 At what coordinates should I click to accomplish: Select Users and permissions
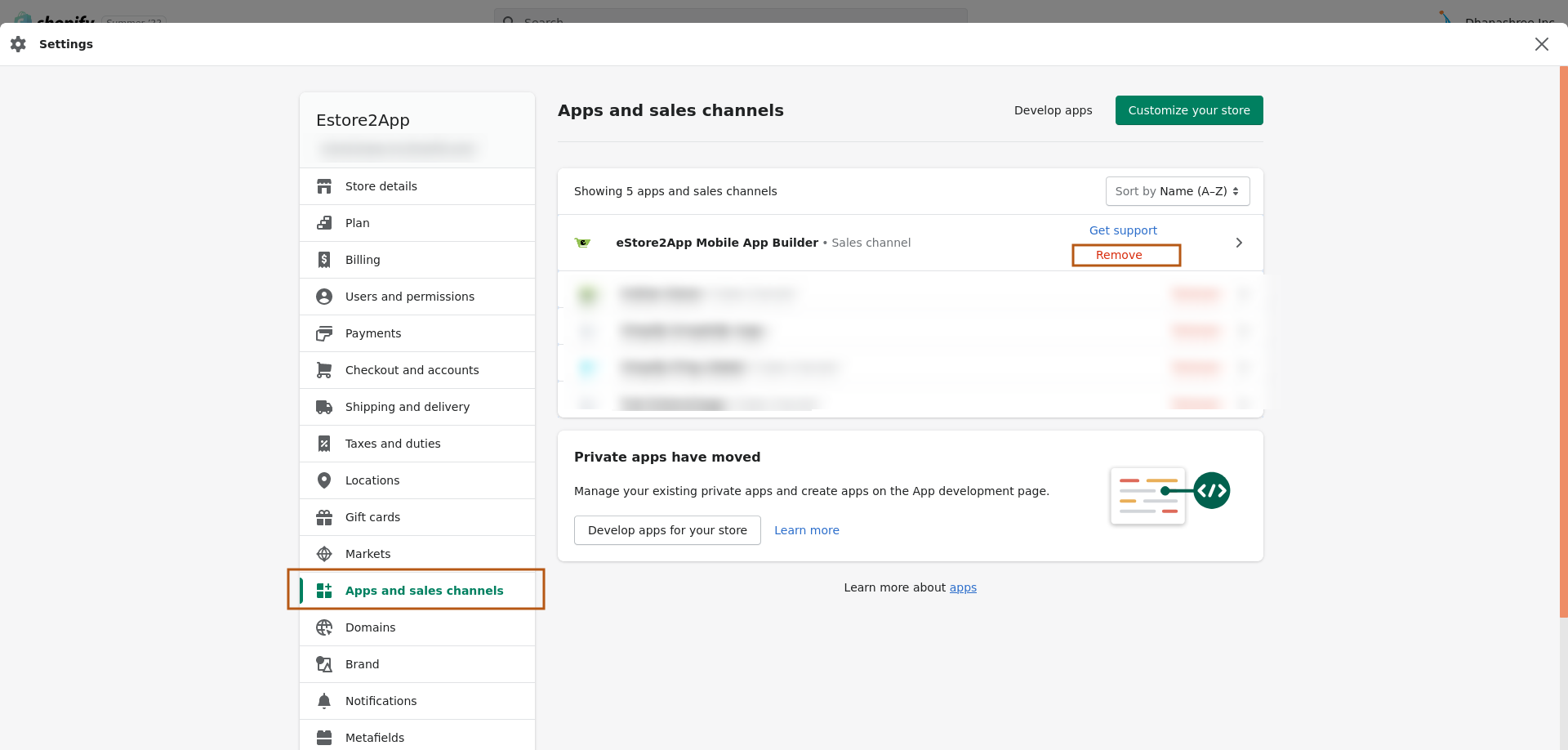tap(417, 297)
